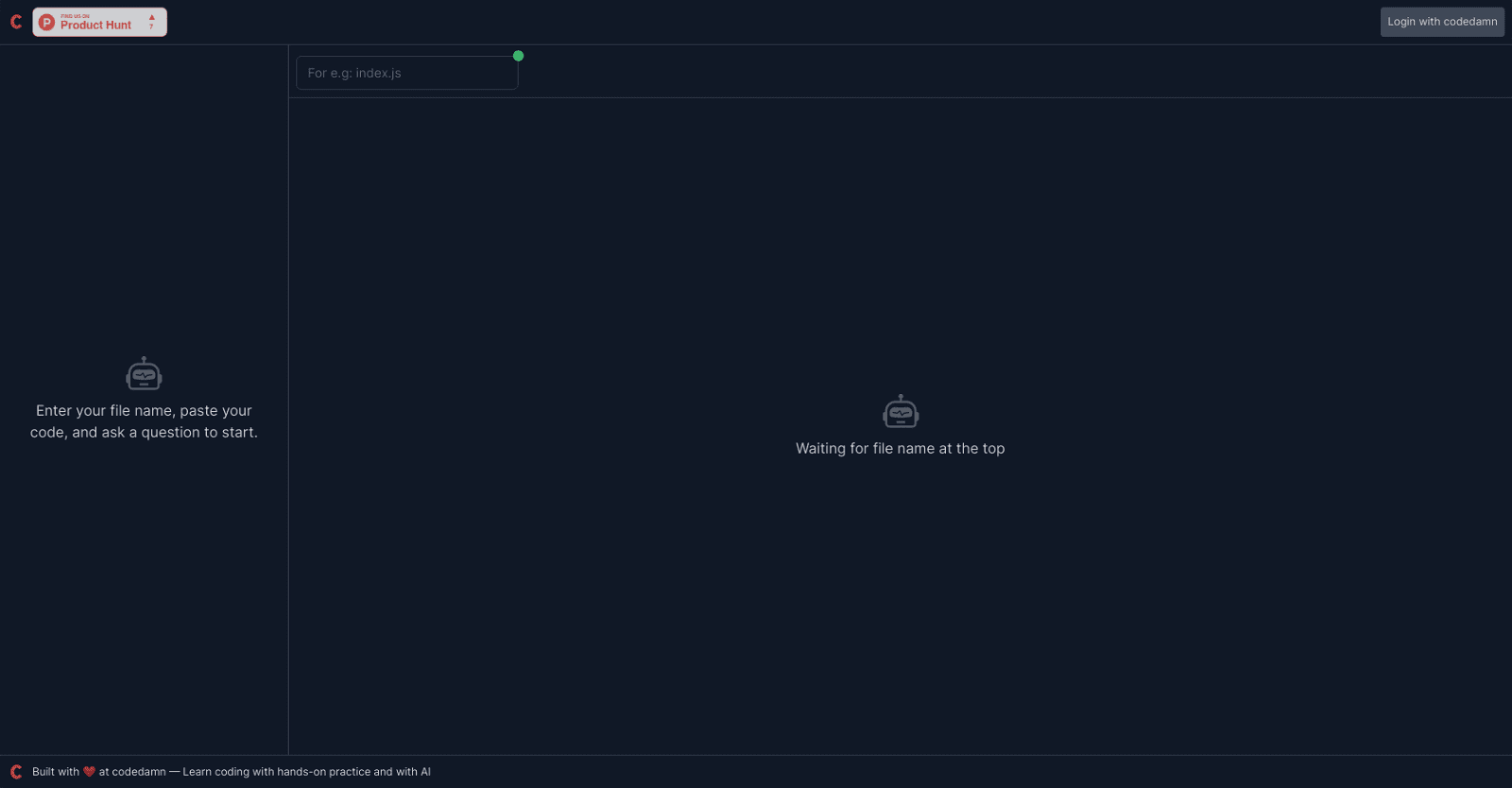Open the Product Hunt badge

100,22
